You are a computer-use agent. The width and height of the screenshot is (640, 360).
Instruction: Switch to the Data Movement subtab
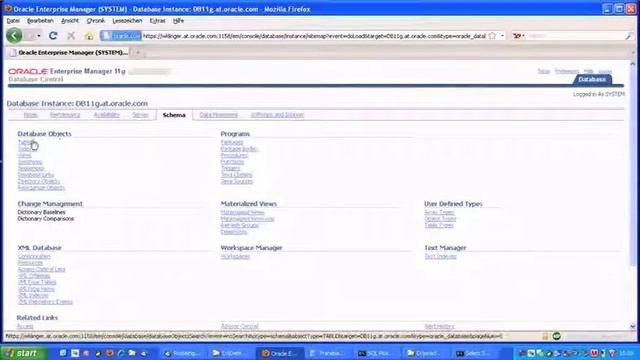click(219, 115)
